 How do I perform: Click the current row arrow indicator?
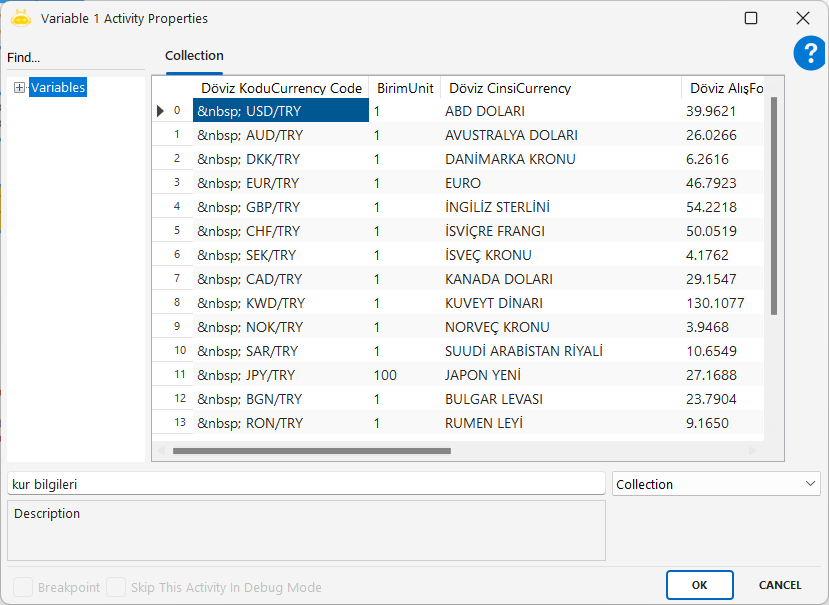tap(160, 111)
